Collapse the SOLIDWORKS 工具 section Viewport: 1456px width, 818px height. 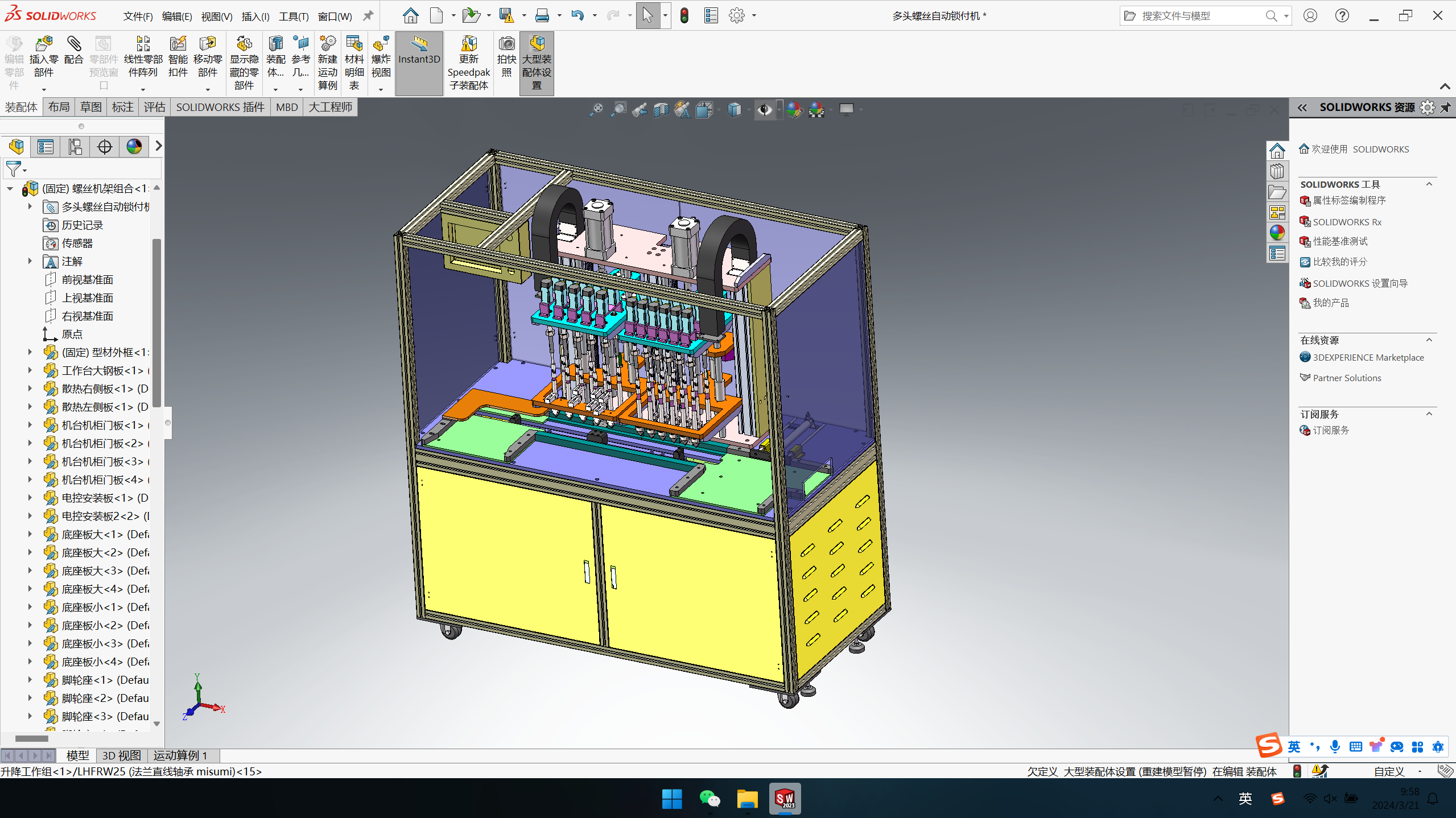click(1429, 184)
